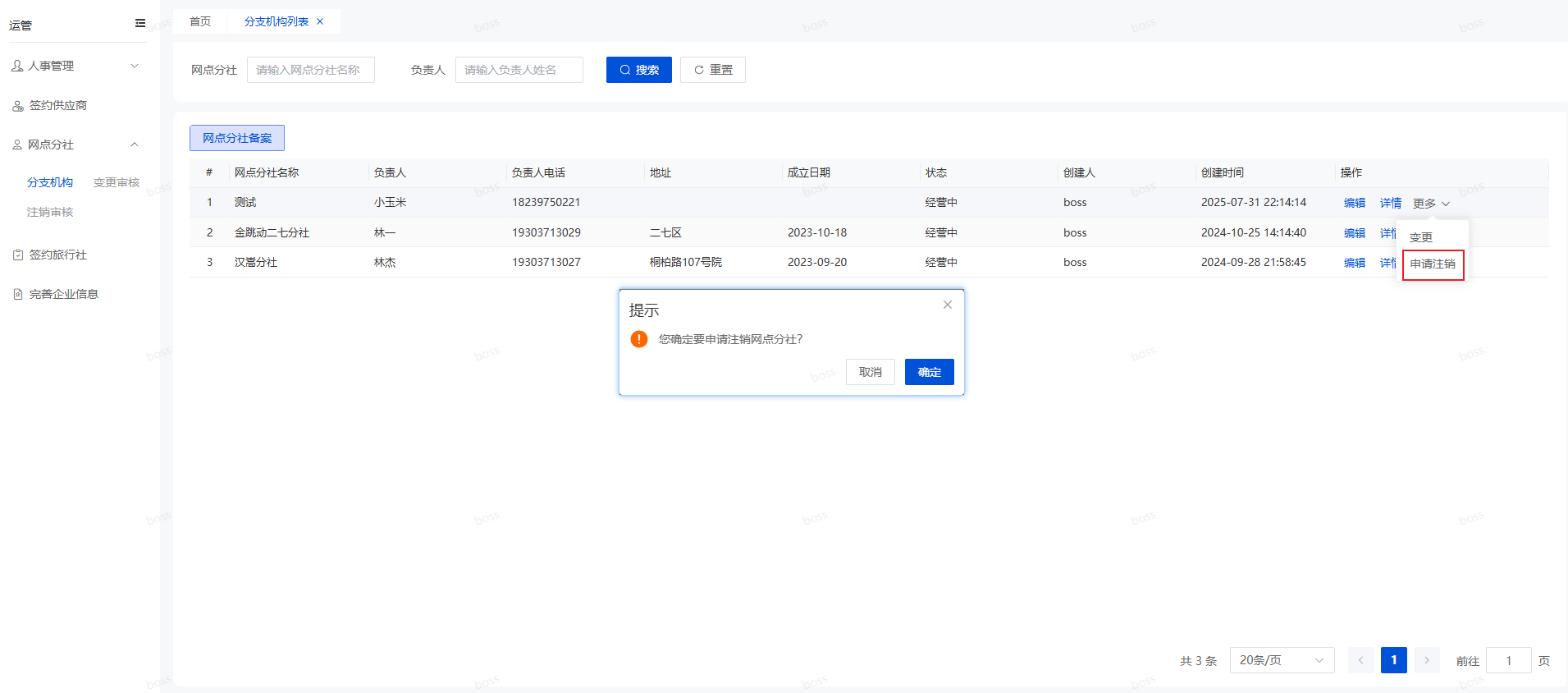Go to the previous page arrow
The height and width of the screenshot is (693, 1568).
tap(1360, 660)
